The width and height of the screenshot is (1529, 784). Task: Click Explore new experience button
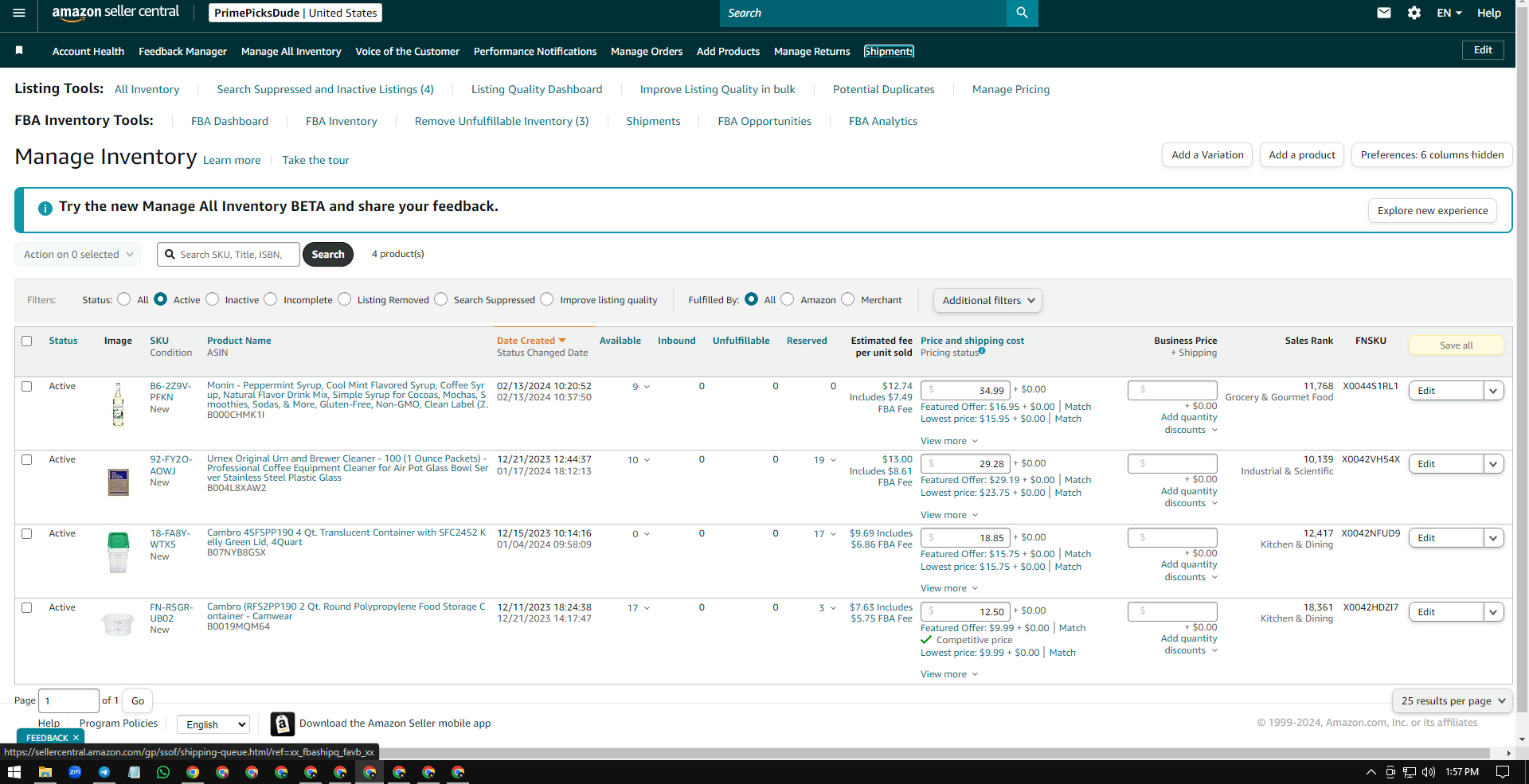(1433, 211)
